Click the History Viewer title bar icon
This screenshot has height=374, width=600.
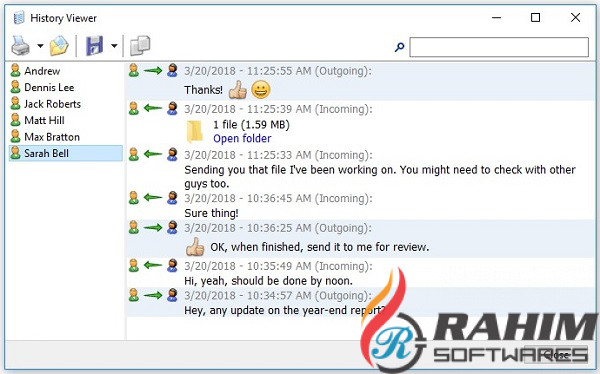(x=18, y=18)
